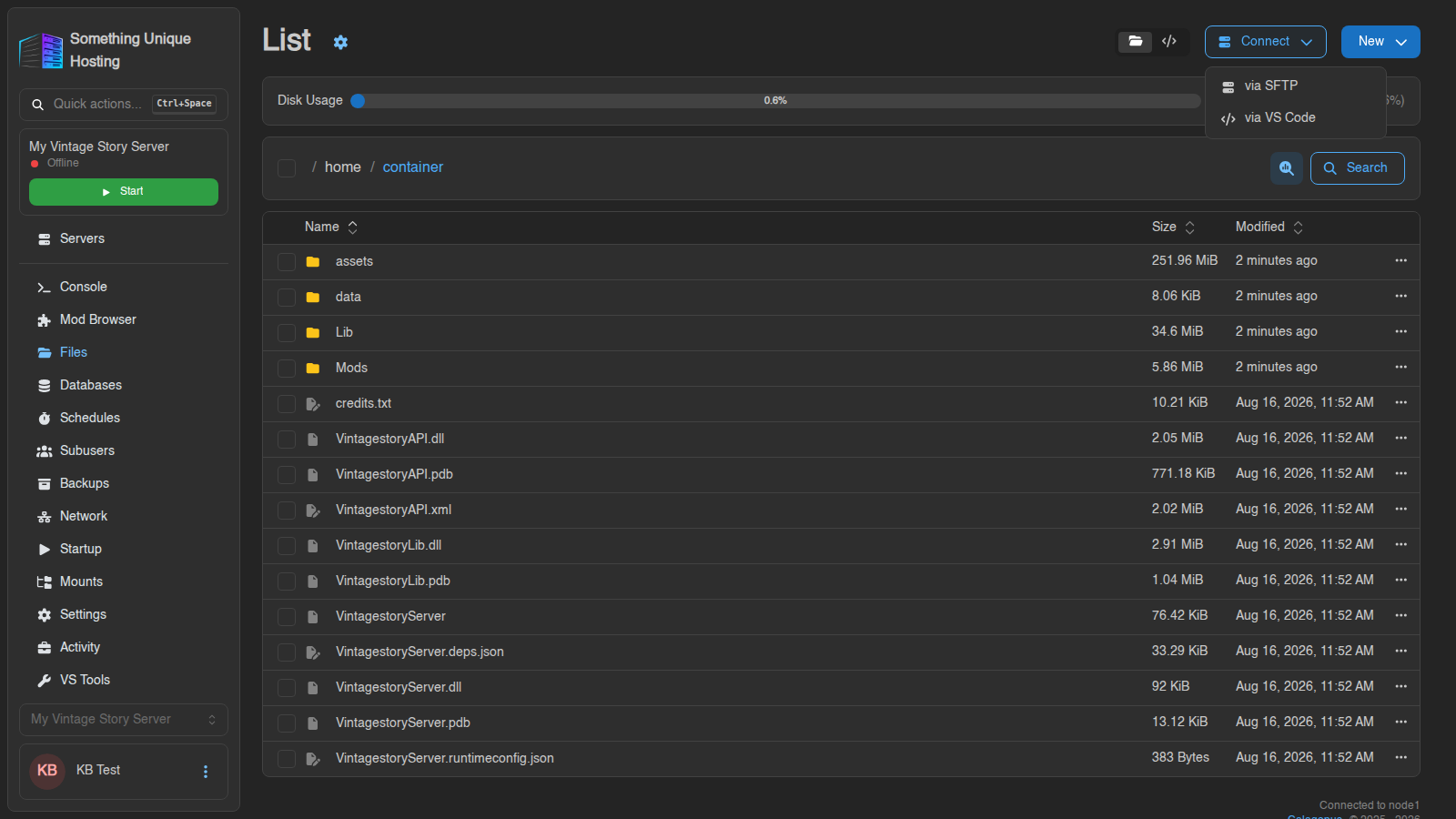This screenshot has width=1456, height=819.
Task: Open Network in sidebar
Action: click(83, 516)
